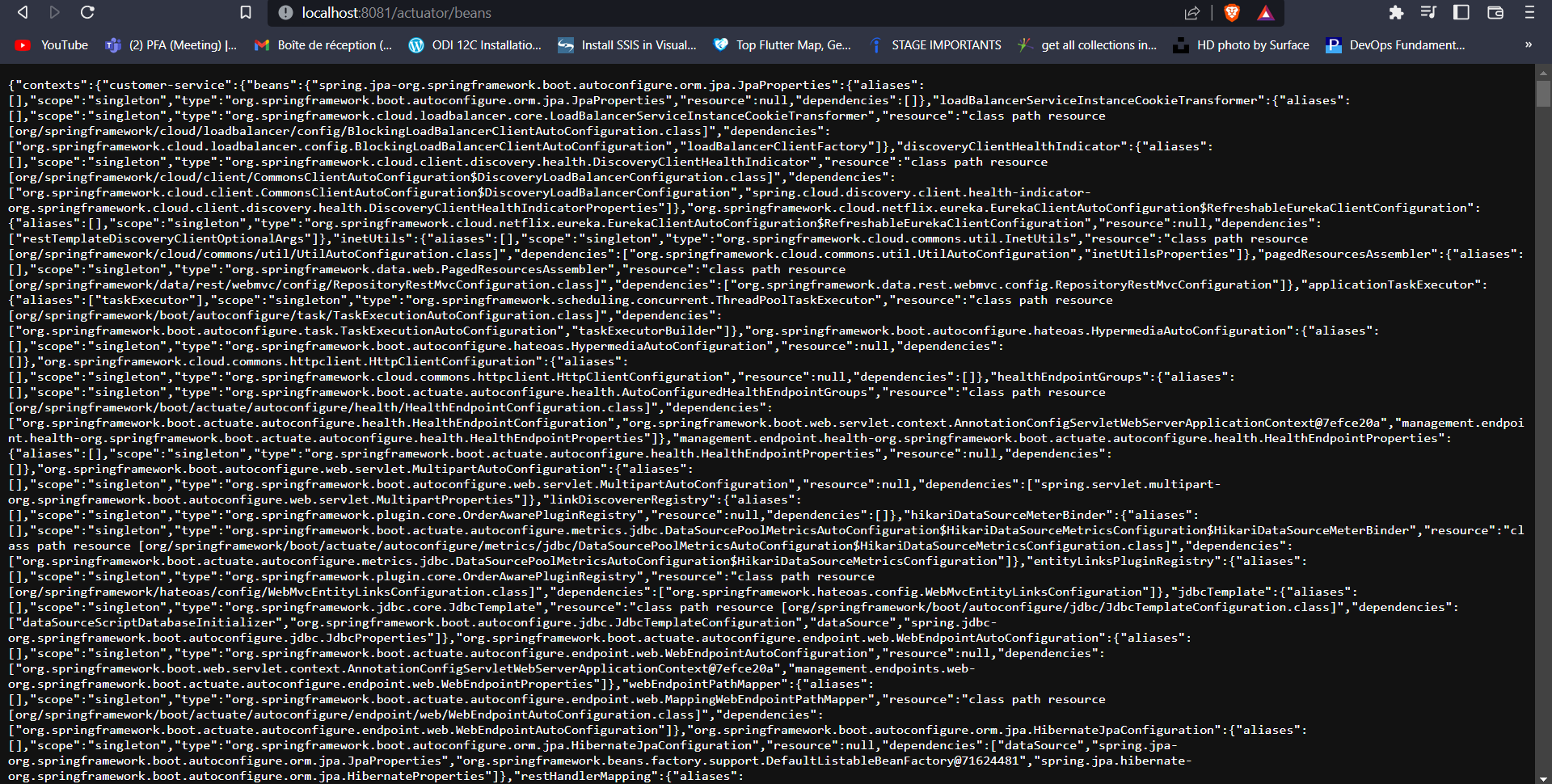The height and width of the screenshot is (784, 1552).
Task: Open the YouTube bookmark
Action: 50,45
